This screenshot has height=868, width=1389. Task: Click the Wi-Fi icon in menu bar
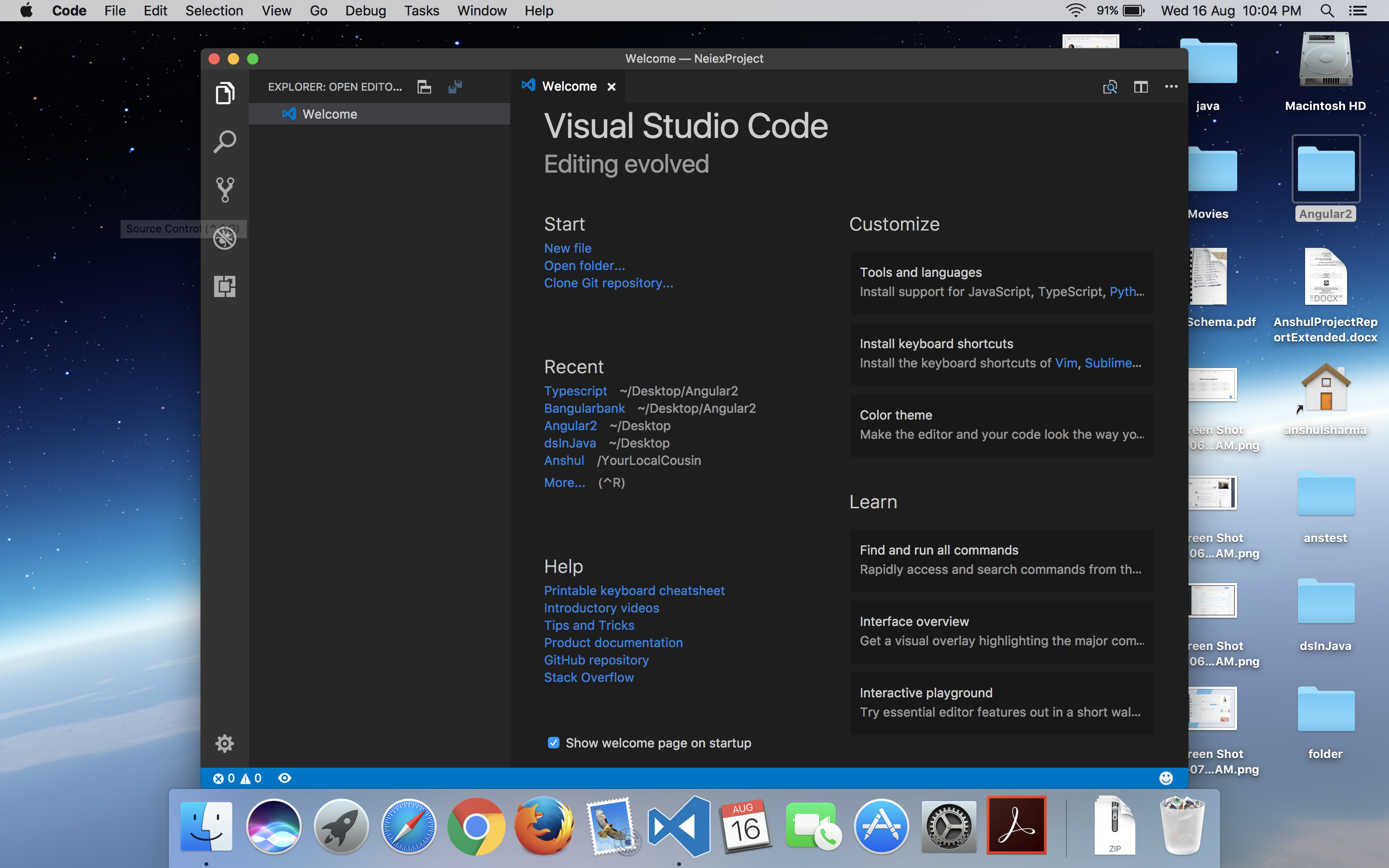tap(1075, 10)
